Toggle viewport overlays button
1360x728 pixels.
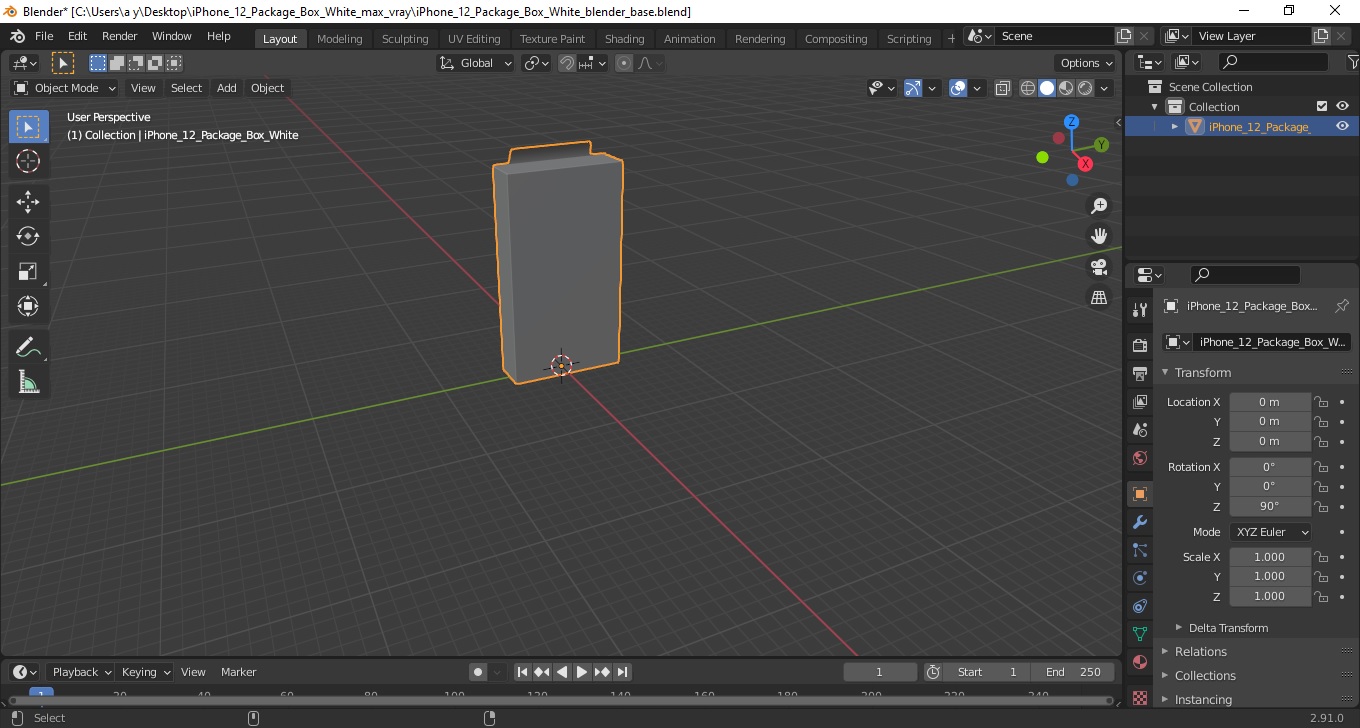pos(958,88)
